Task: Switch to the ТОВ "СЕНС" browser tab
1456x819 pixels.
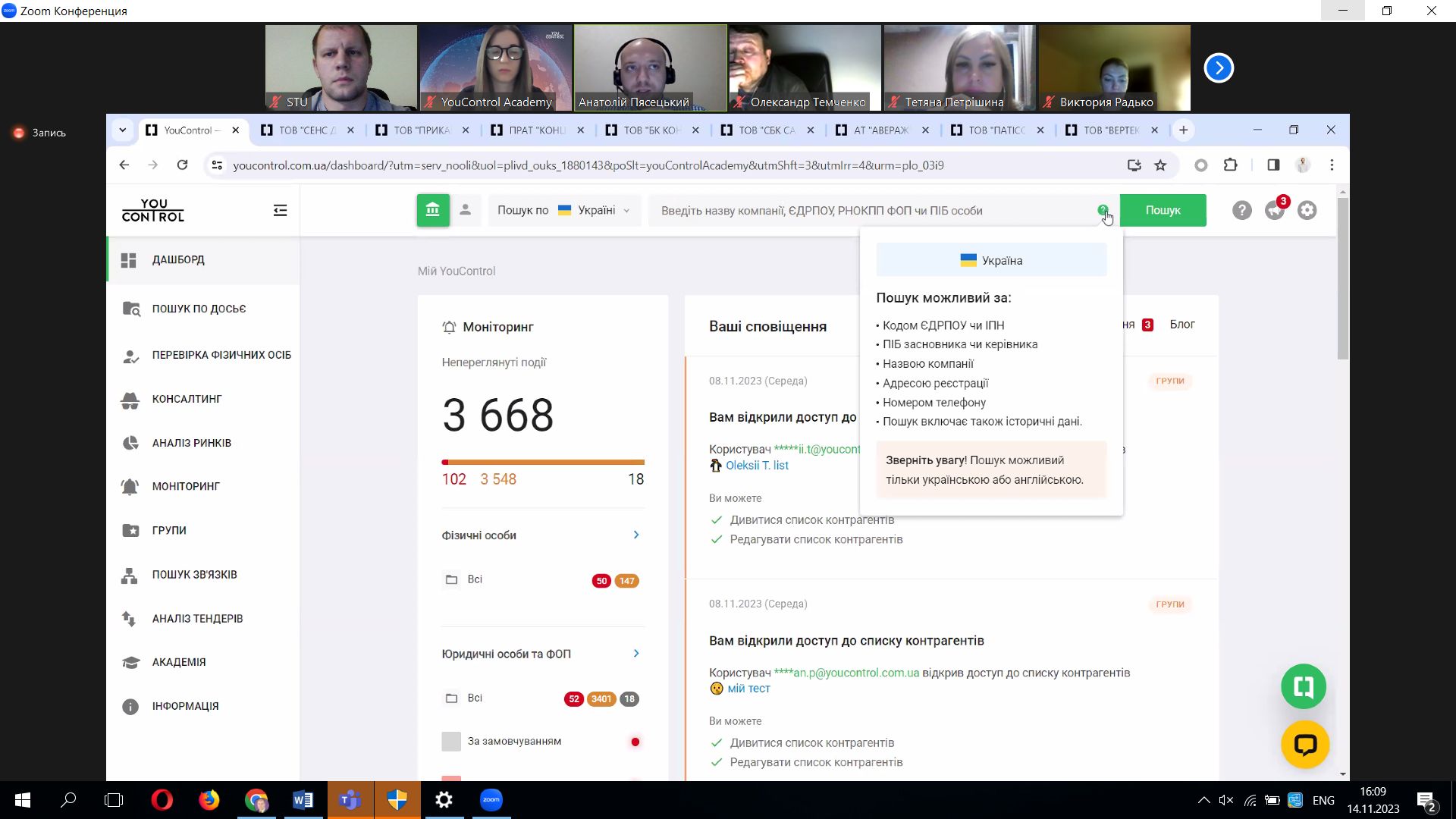Action: click(x=308, y=130)
